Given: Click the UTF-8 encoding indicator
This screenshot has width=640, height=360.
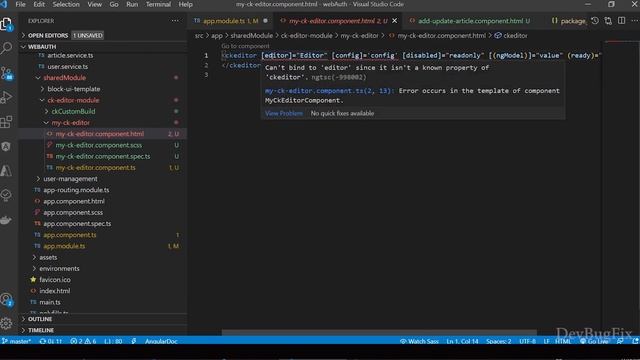Looking at the screenshot, I should coord(527,341).
